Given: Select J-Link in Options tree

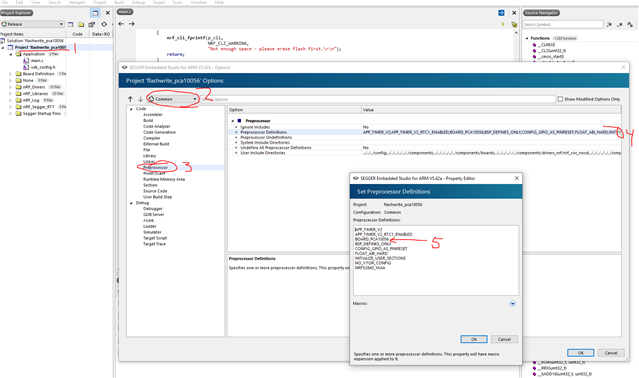Looking at the screenshot, I should (x=148, y=220).
